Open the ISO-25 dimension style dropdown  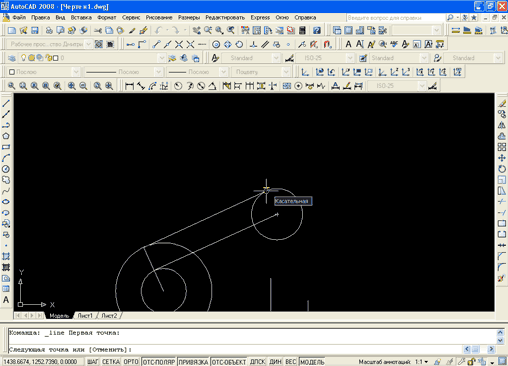click(x=350, y=58)
